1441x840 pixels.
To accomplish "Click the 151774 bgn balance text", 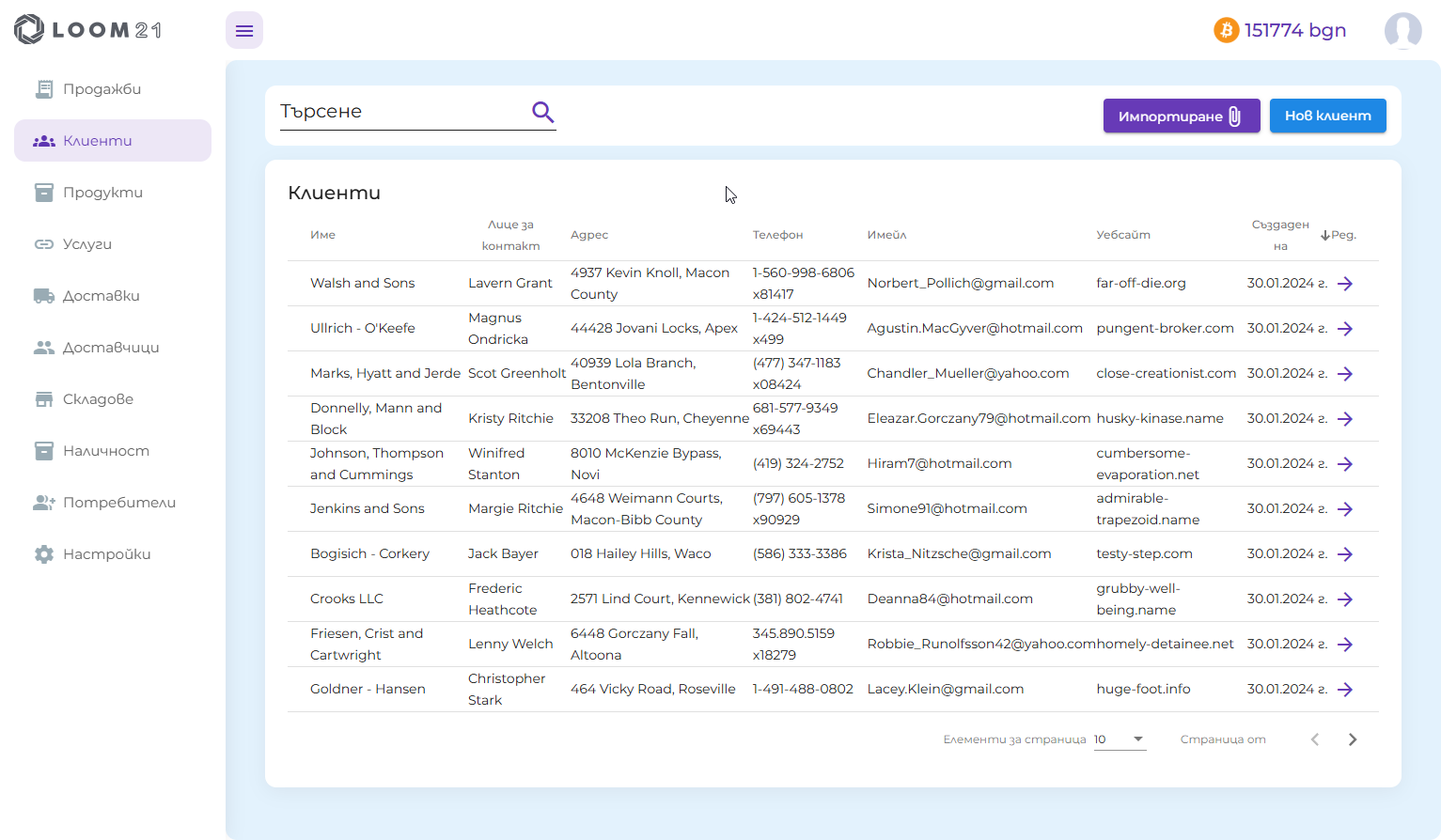I will pyautogui.click(x=1295, y=30).
